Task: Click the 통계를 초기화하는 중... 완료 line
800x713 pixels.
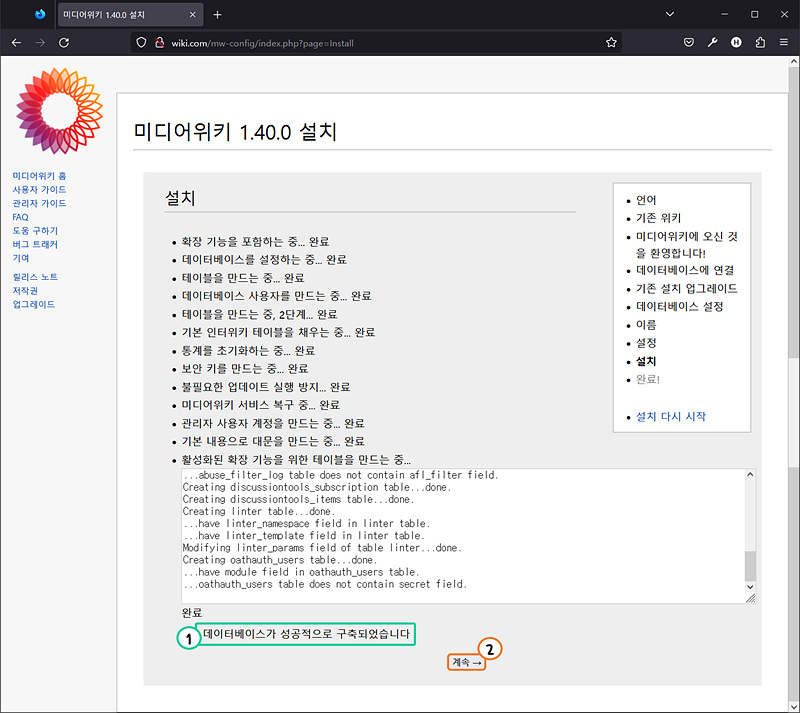Action: (248, 351)
